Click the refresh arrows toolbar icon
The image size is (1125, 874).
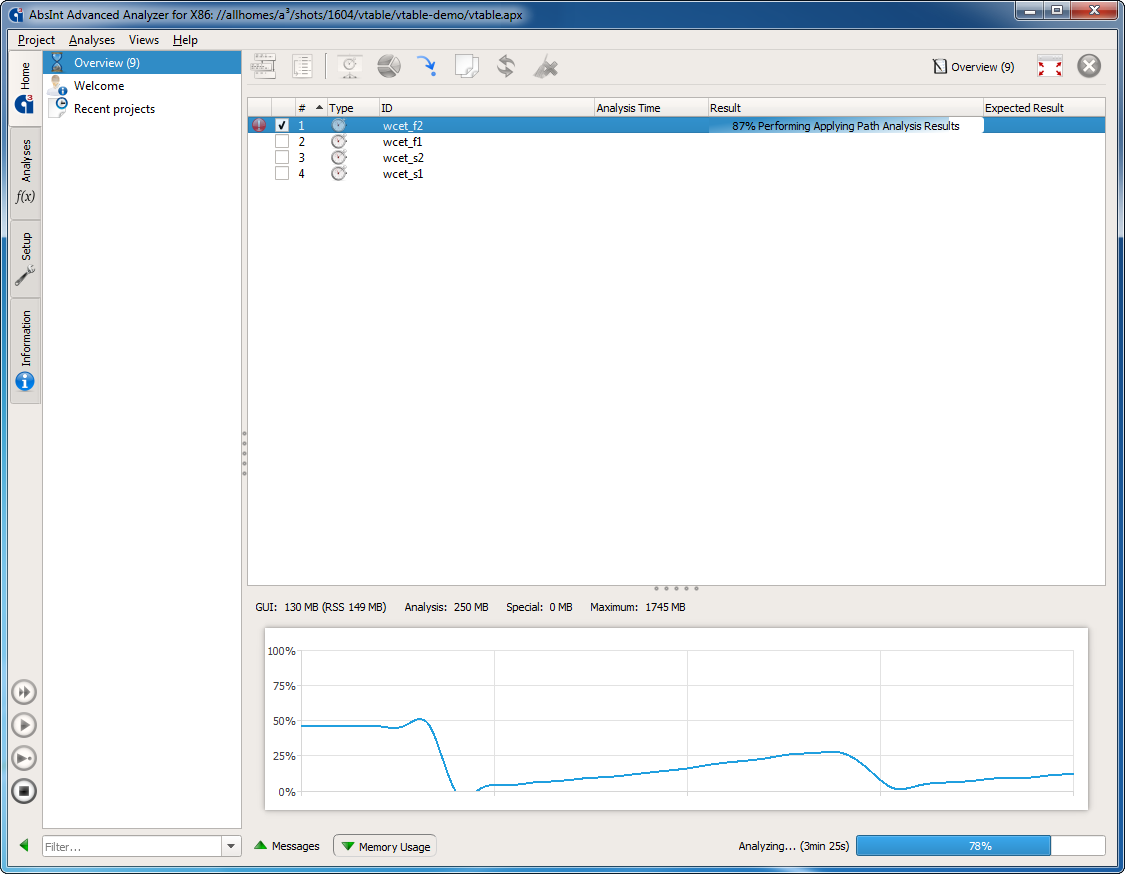(506, 67)
